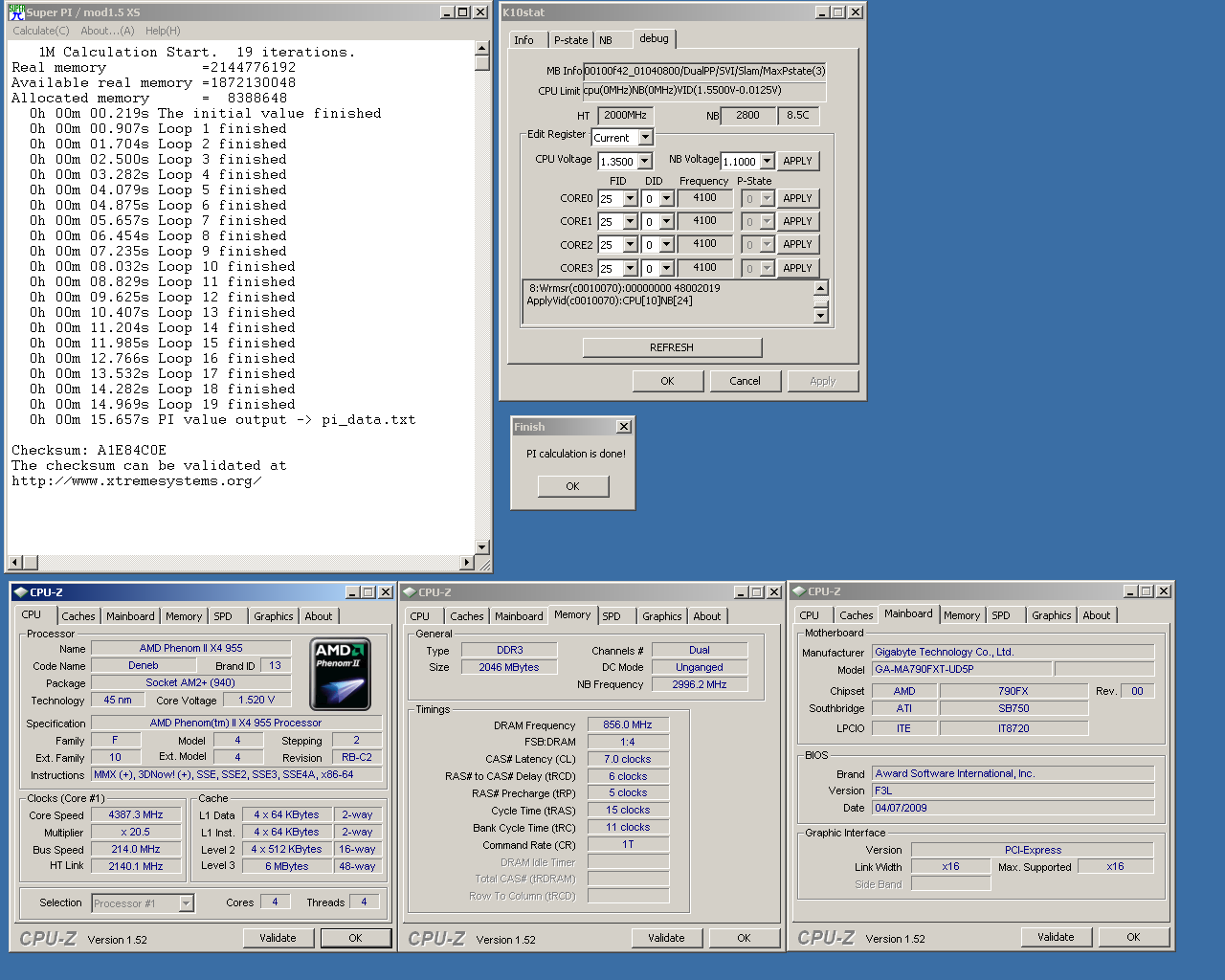Click the Mainboard CPU-Z window title icon
This screenshot has width=1225, height=980.
point(798,591)
